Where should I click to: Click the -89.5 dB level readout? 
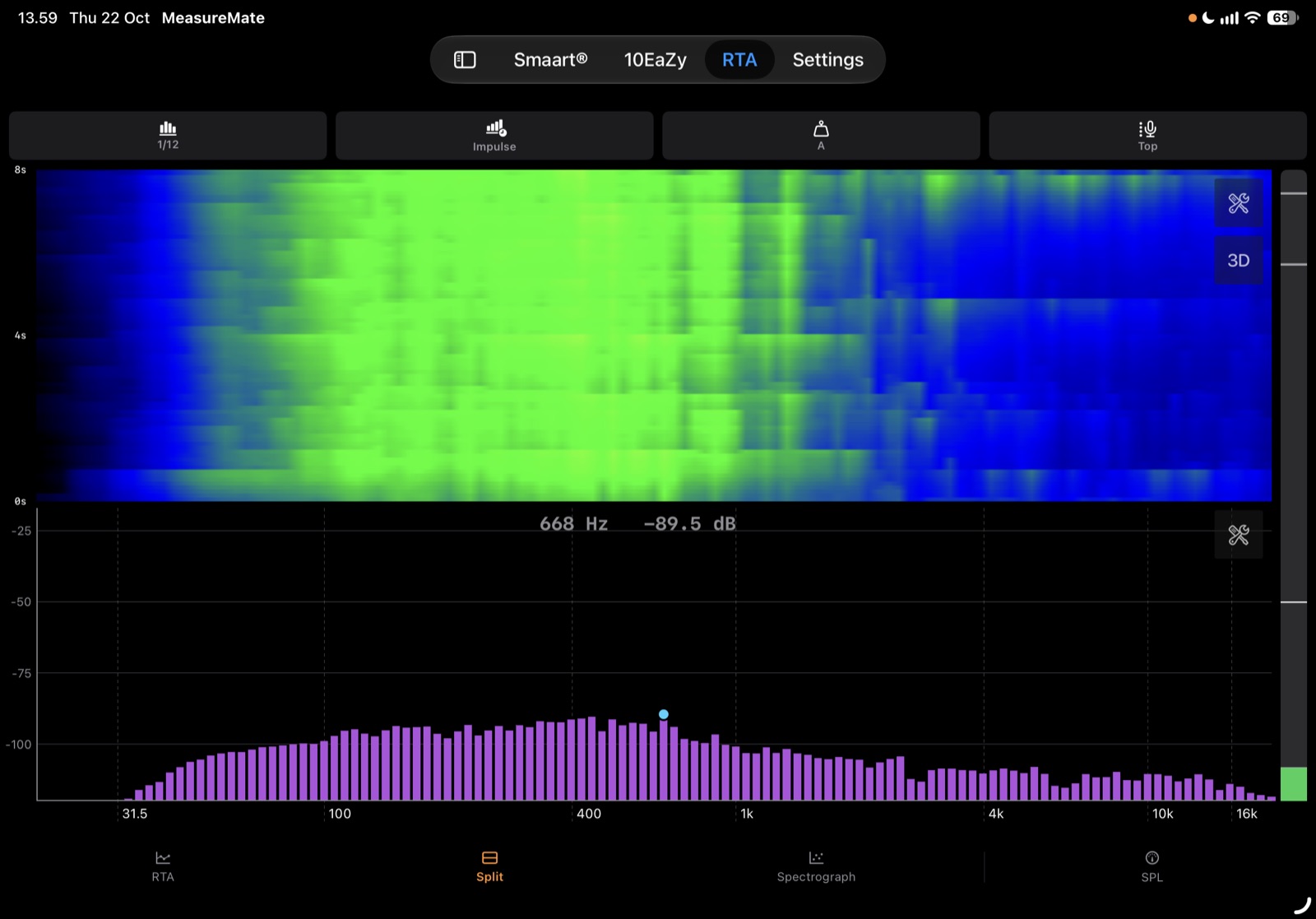pyautogui.click(x=689, y=524)
